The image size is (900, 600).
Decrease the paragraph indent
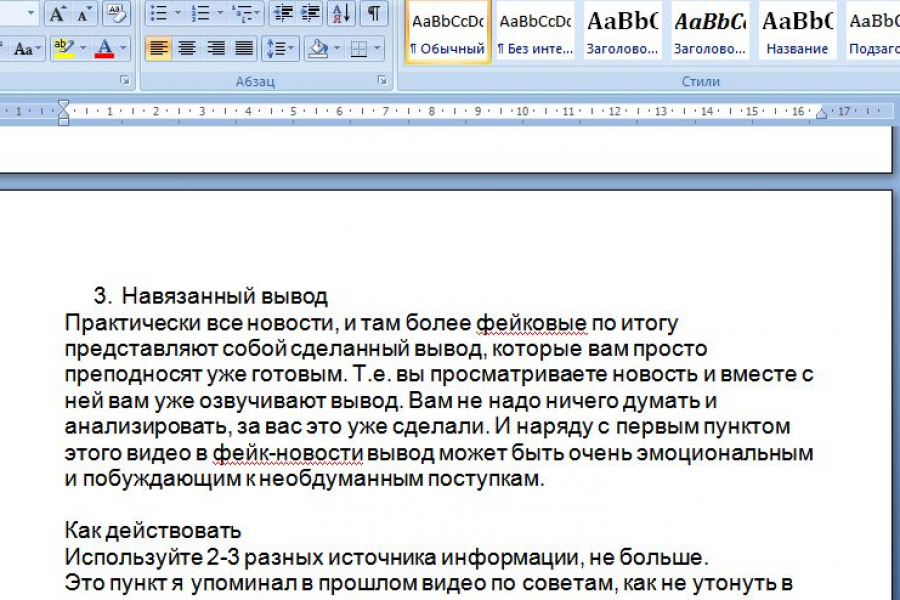click(282, 14)
